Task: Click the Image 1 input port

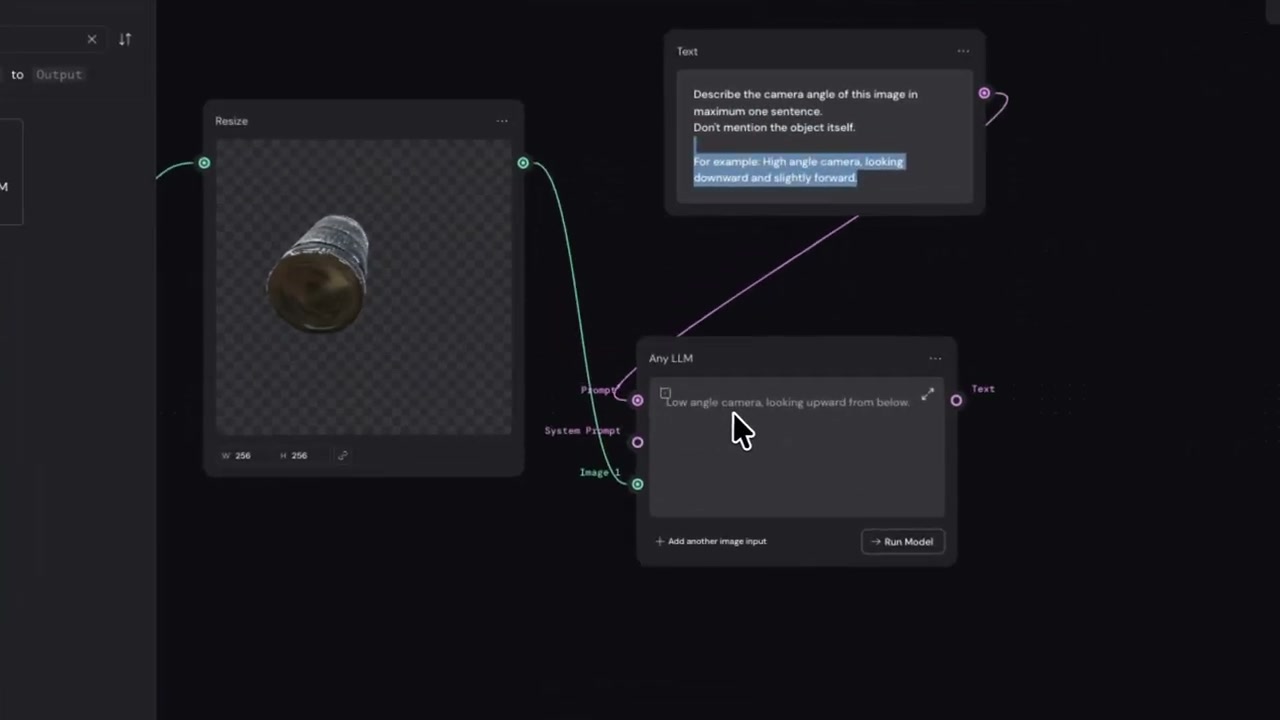Action: pos(637,484)
